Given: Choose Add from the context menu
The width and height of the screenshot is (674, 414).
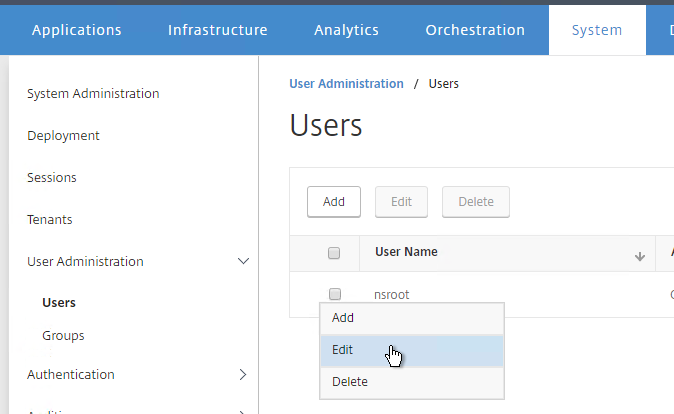Looking at the screenshot, I should point(412,318).
